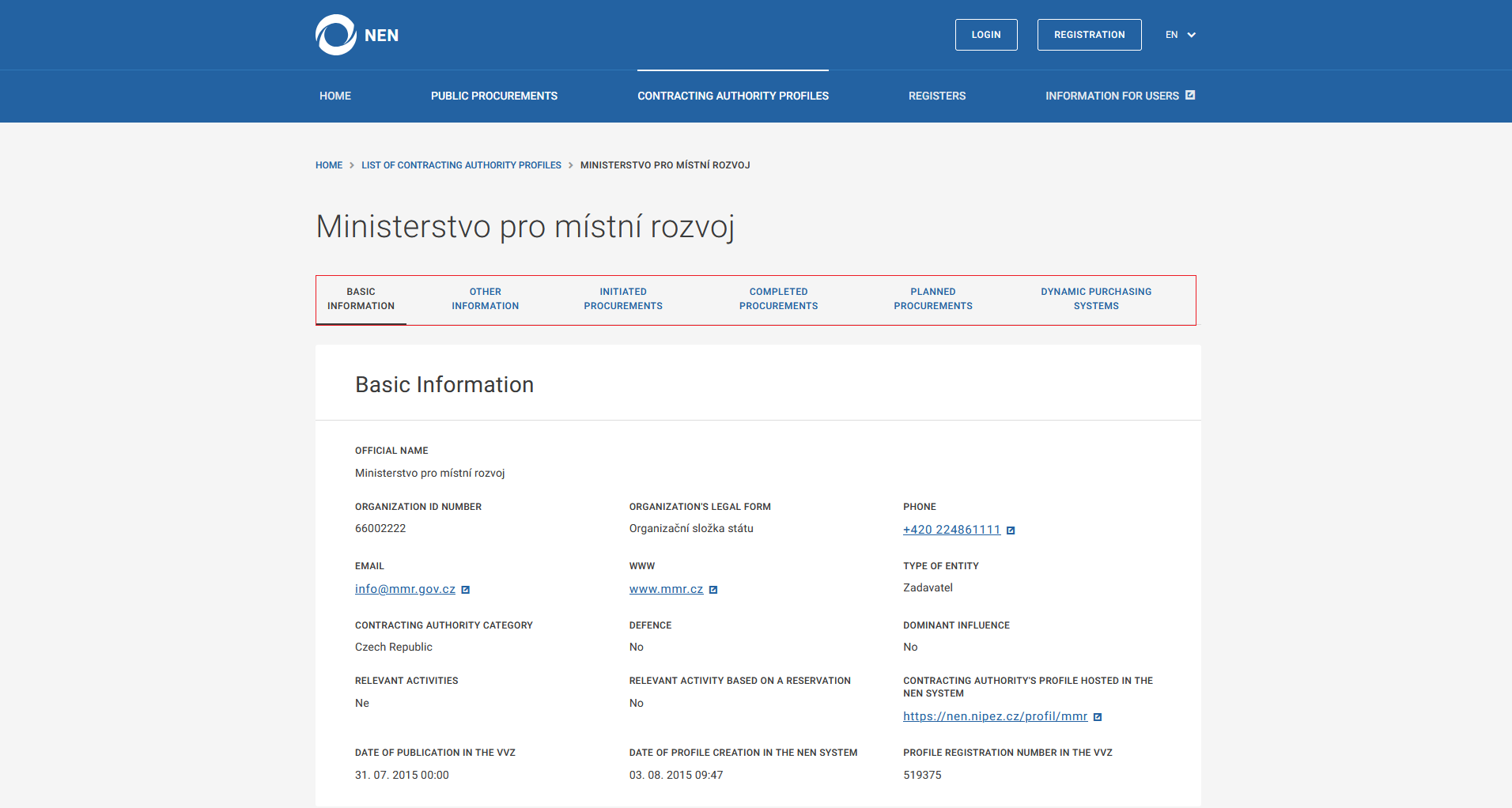The image size is (1512, 808).
Task: Go to HOME in the main navigation
Action: 335,96
